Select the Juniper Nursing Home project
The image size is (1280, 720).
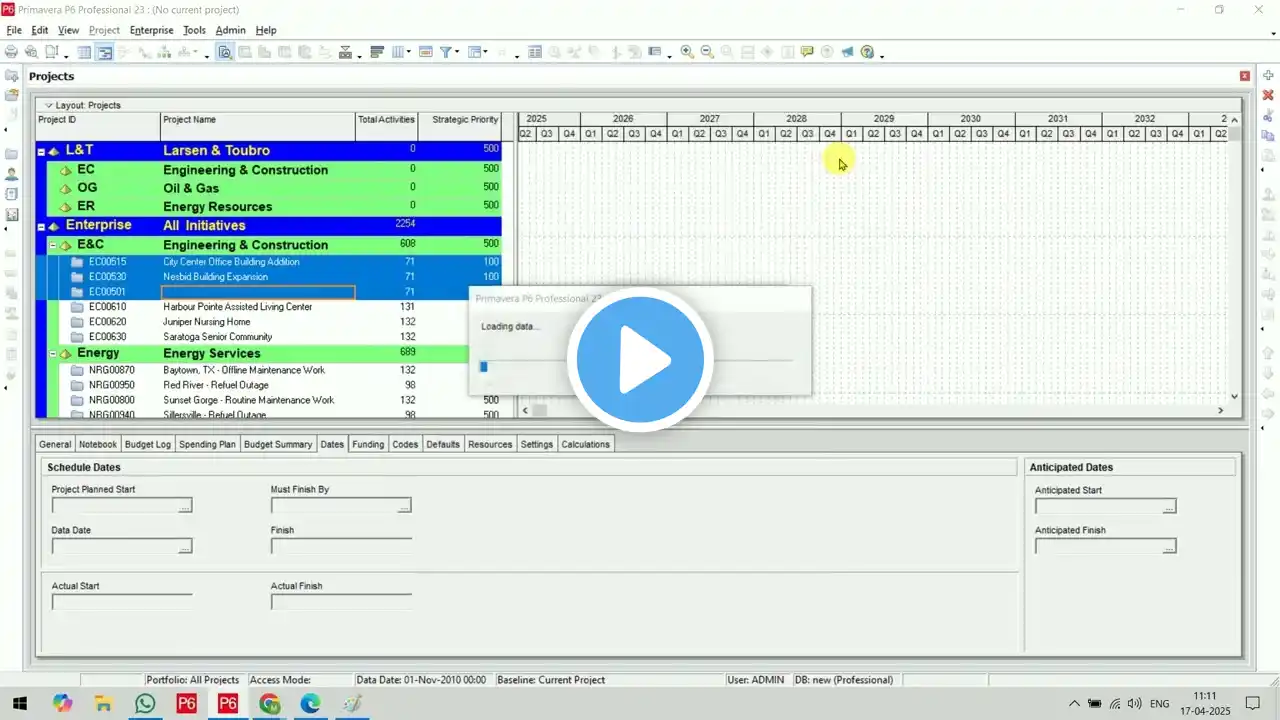(207, 322)
